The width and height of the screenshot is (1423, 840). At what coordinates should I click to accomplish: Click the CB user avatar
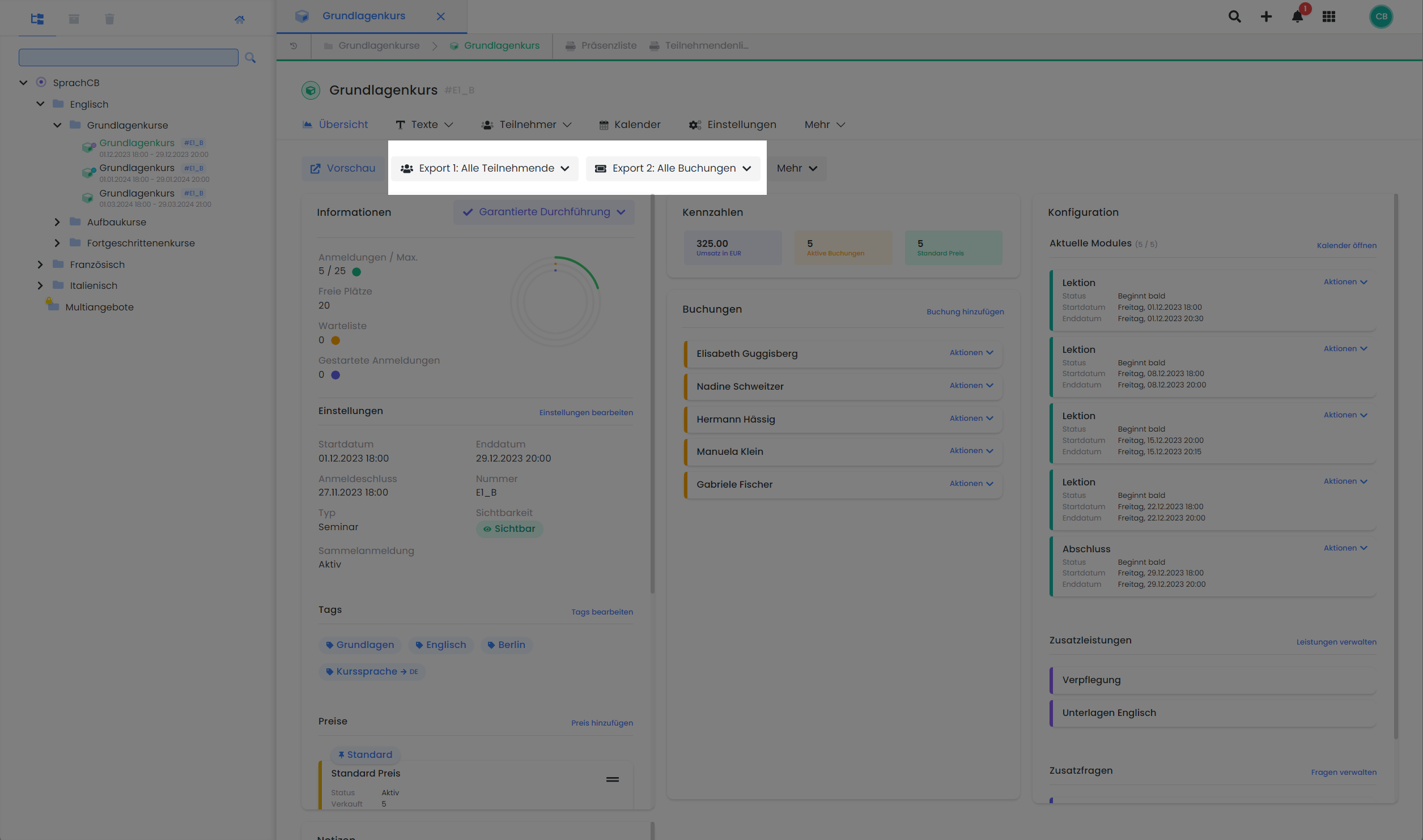click(1380, 17)
